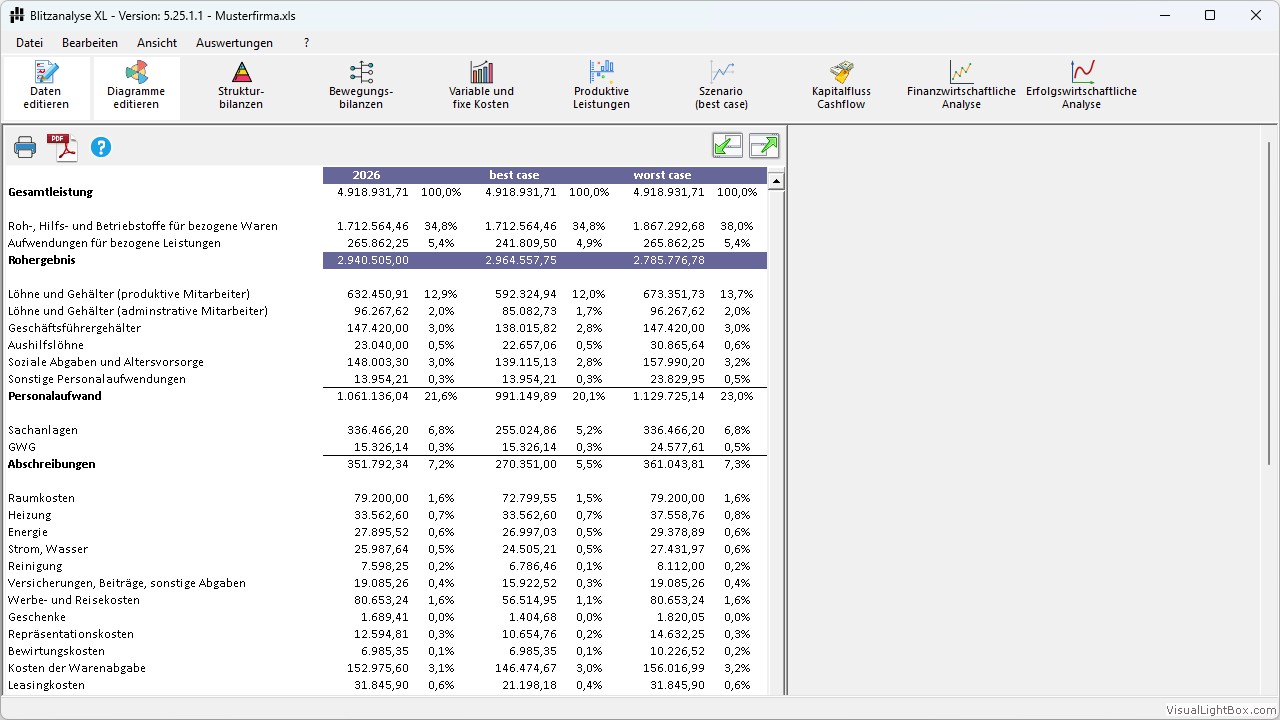Screen dimensions: 1280x720
Task: Click the Gesamtleistung row label
Action: [50, 192]
